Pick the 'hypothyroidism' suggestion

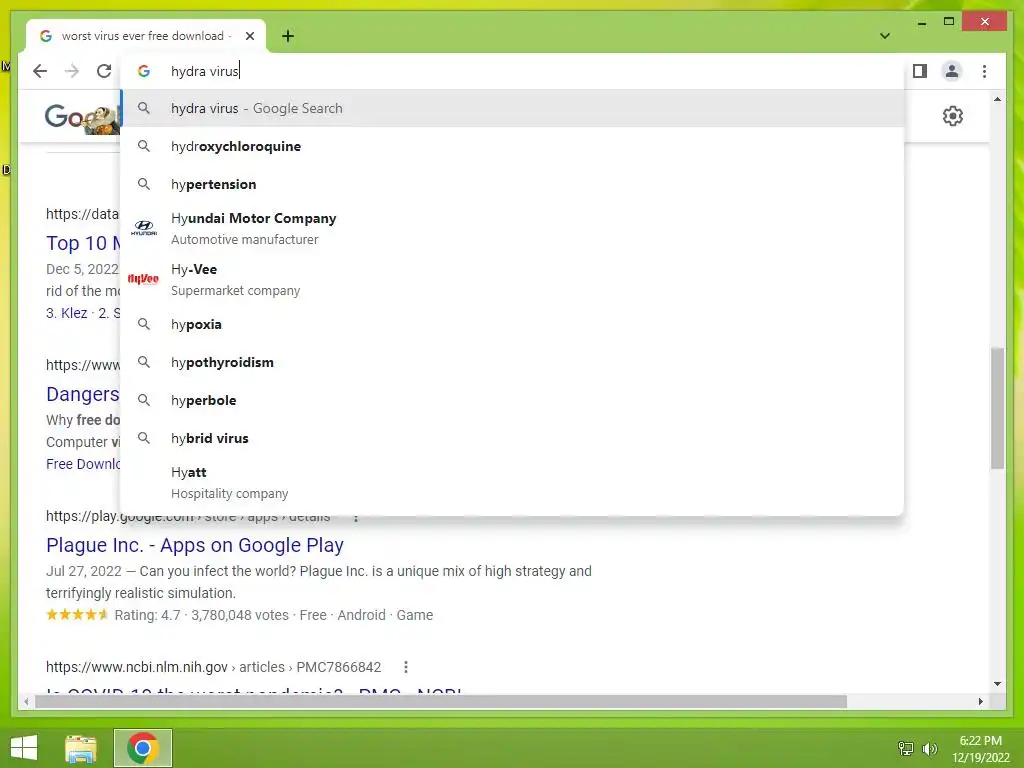point(513,362)
